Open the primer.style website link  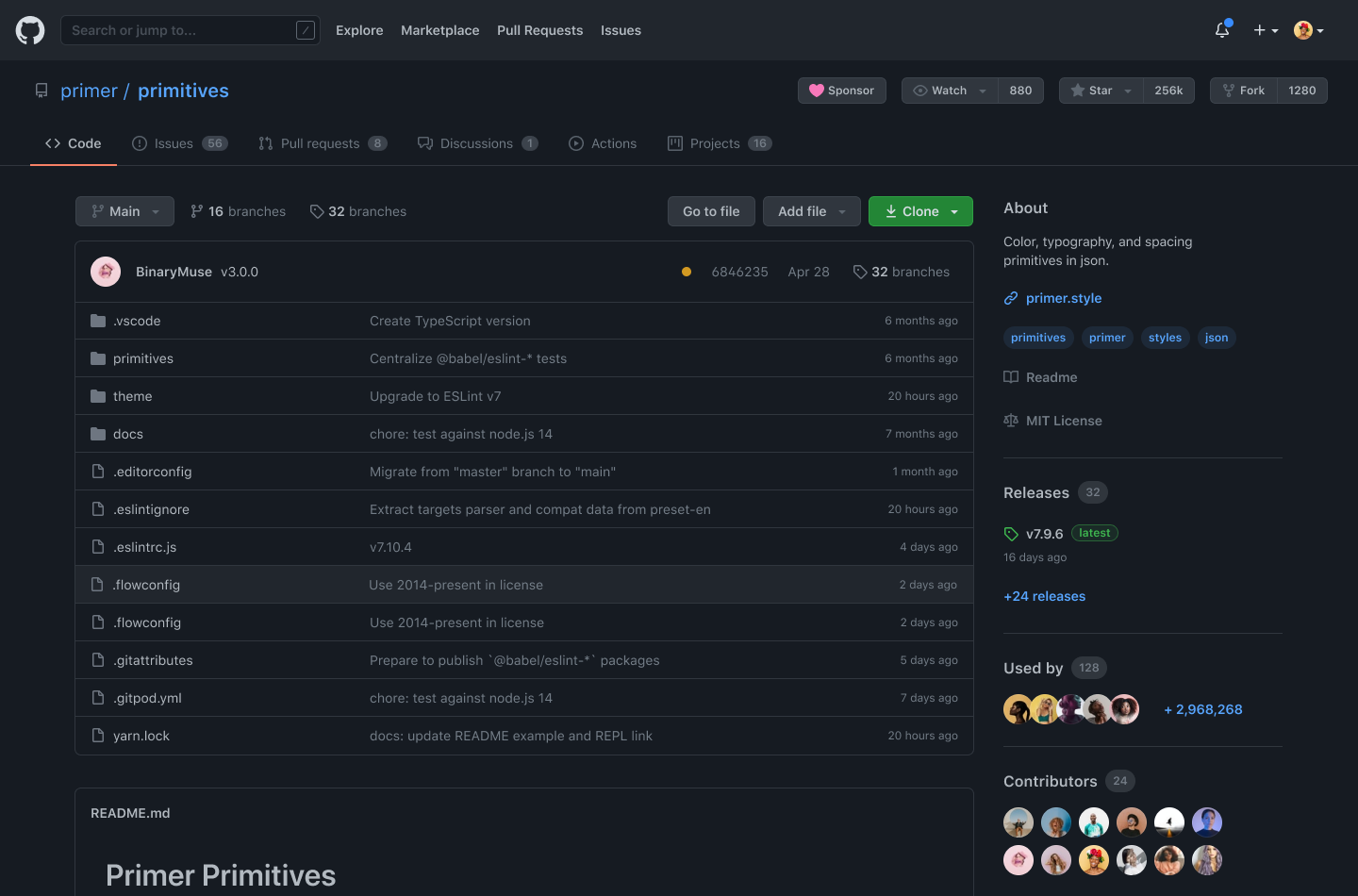click(x=1064, y=298)
